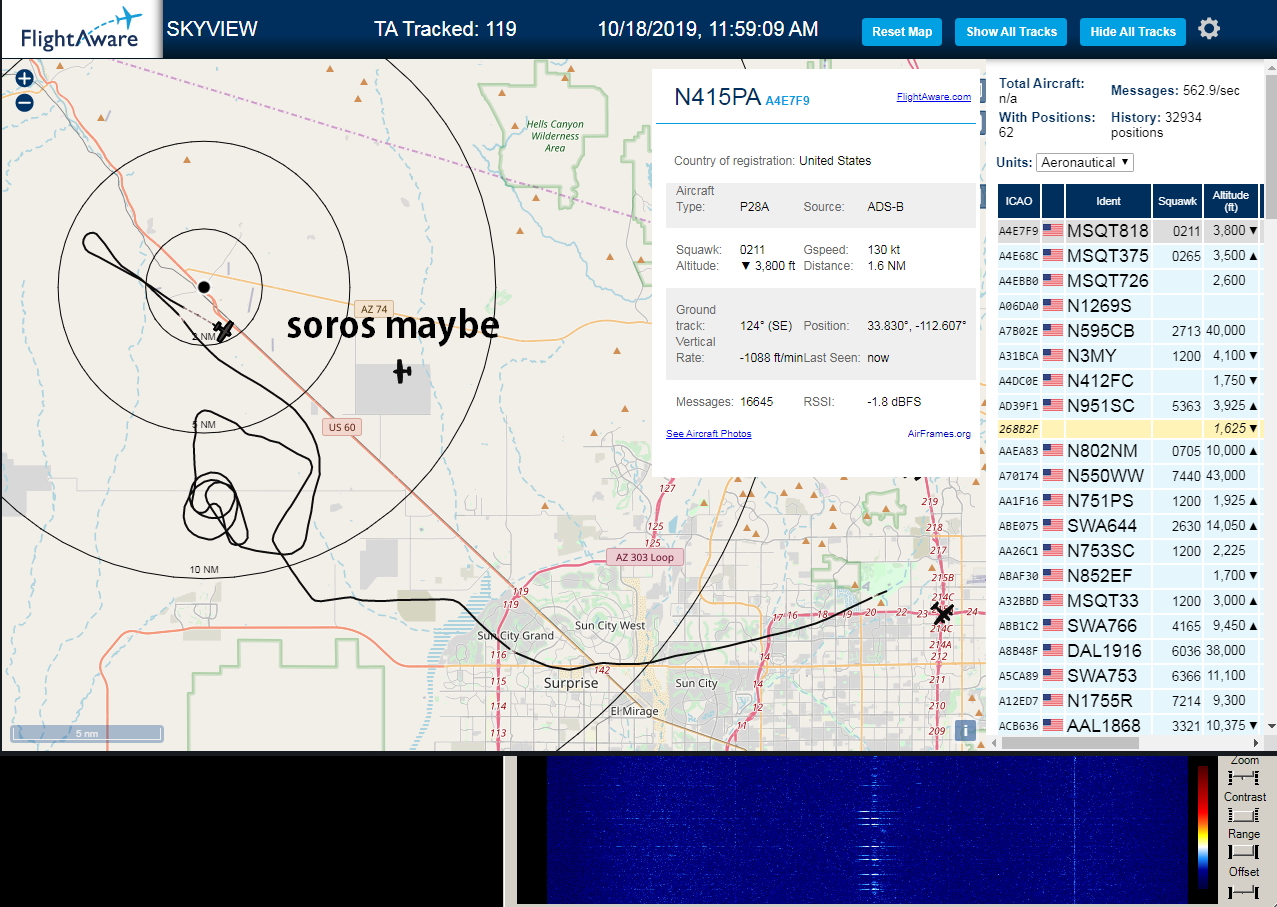Adjust the waterfall Range slider

(1244, 851)
